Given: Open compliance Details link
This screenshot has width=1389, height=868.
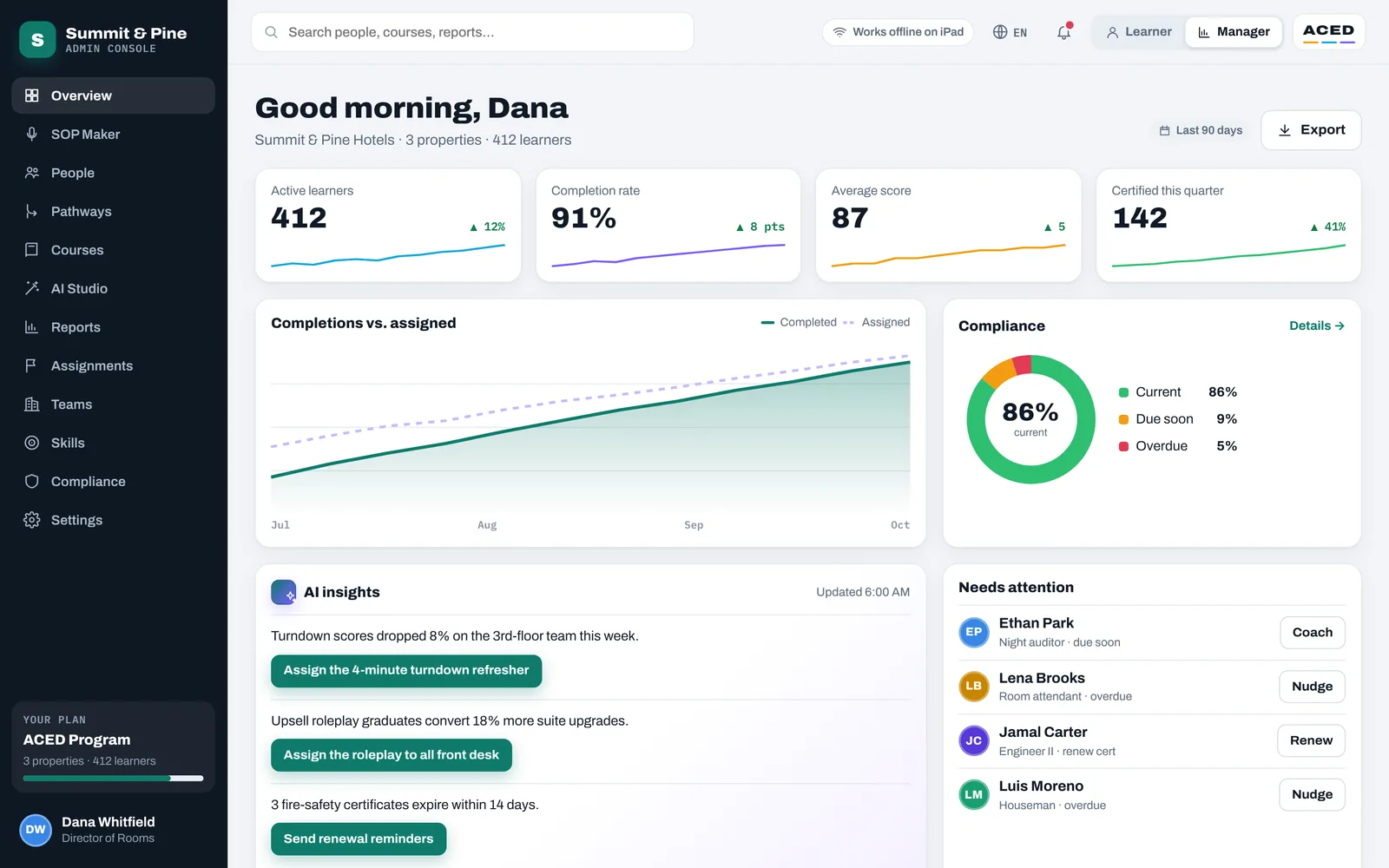Looking at the screenshot, I should click(x=1317, y=325).
